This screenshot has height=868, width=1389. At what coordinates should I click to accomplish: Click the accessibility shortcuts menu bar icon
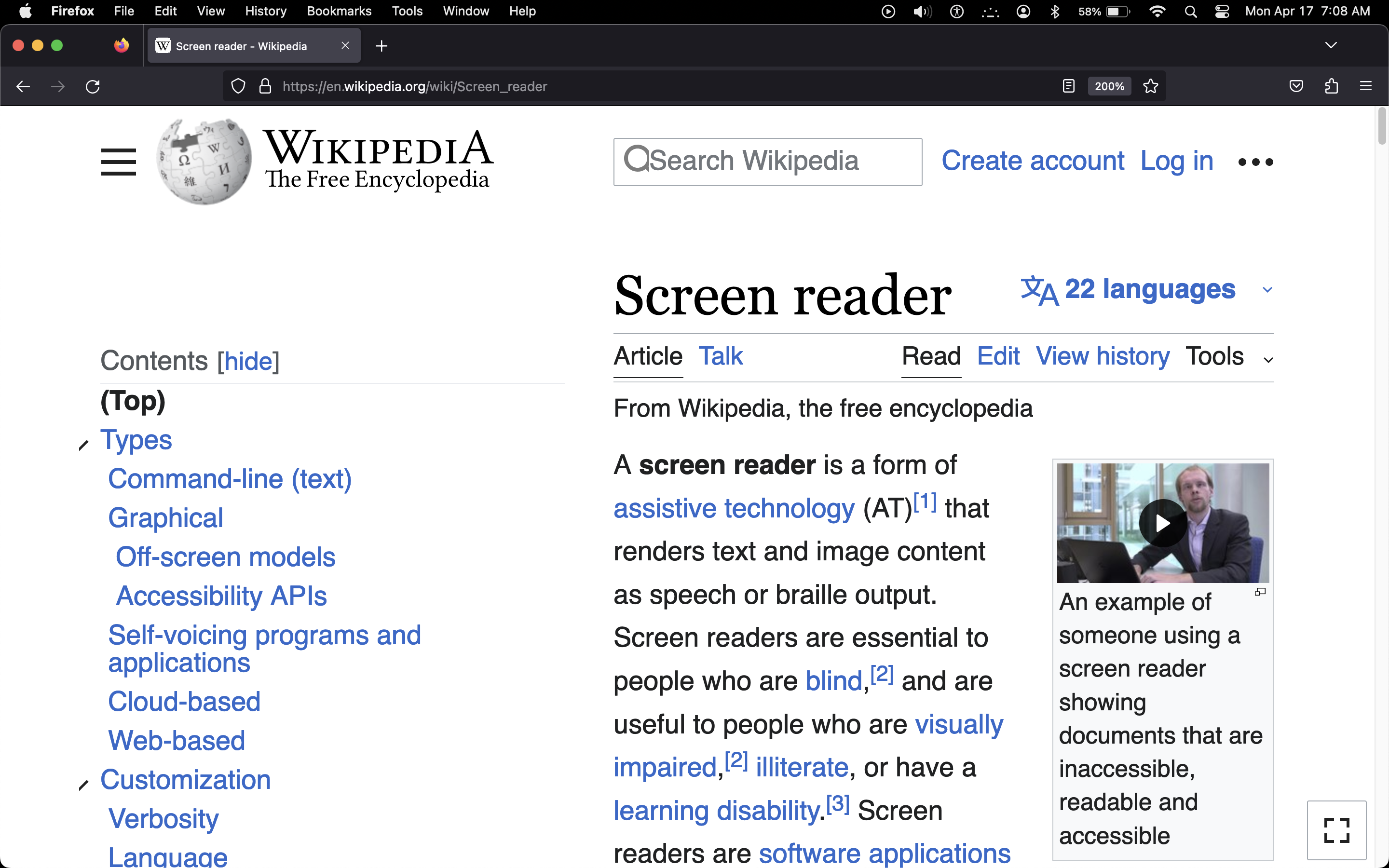956,12
